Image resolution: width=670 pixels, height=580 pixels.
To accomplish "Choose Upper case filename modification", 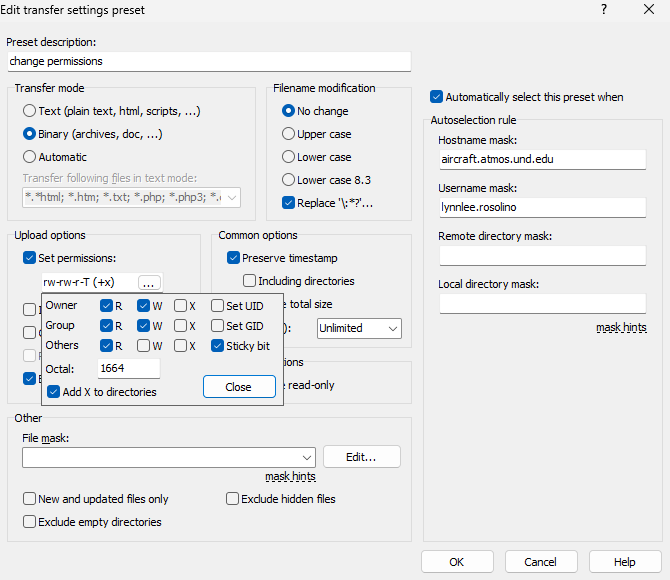I will coord(289,134).
